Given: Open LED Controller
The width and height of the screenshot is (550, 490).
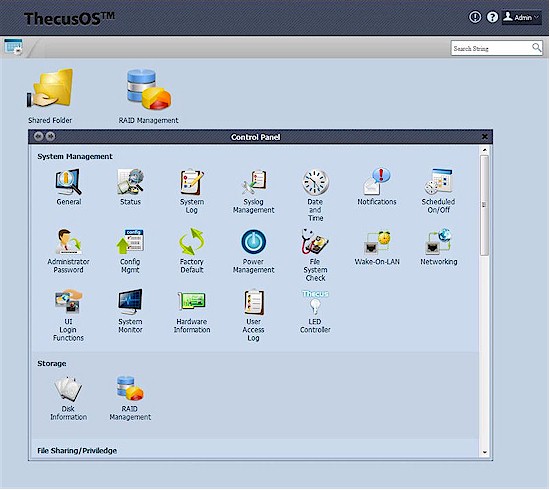Looking at the screenshot, I should [315, 311].
